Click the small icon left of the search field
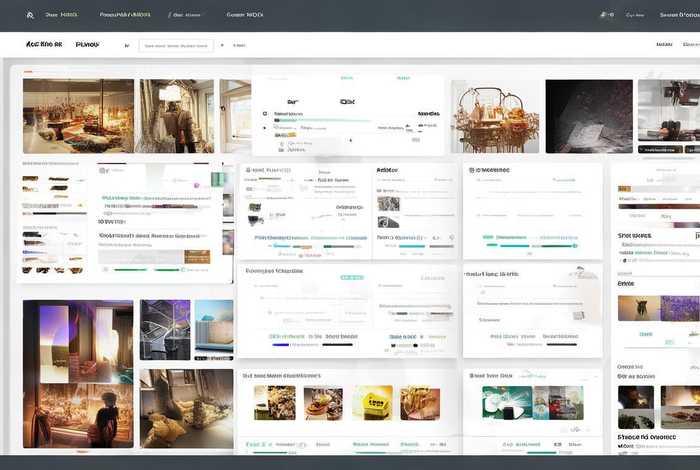The image size is (700, 470). click(127, 45)
